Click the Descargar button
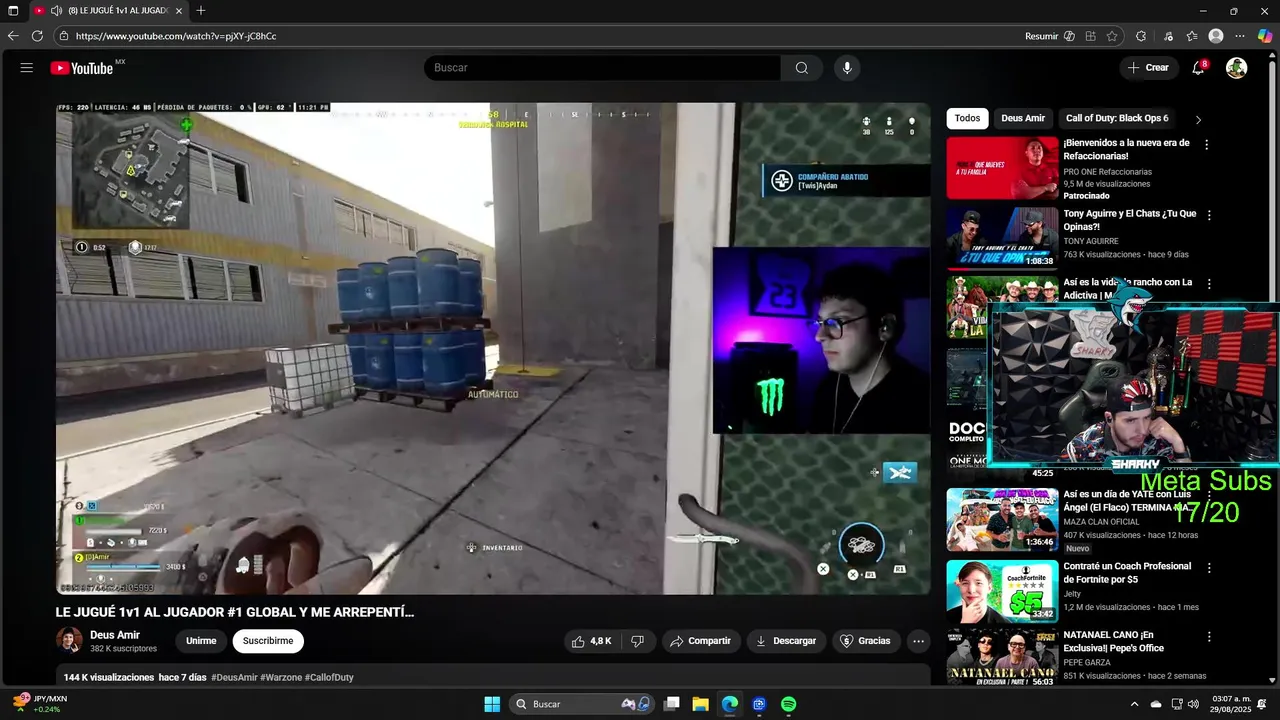Screen dimensions: 1280x720 786,641
